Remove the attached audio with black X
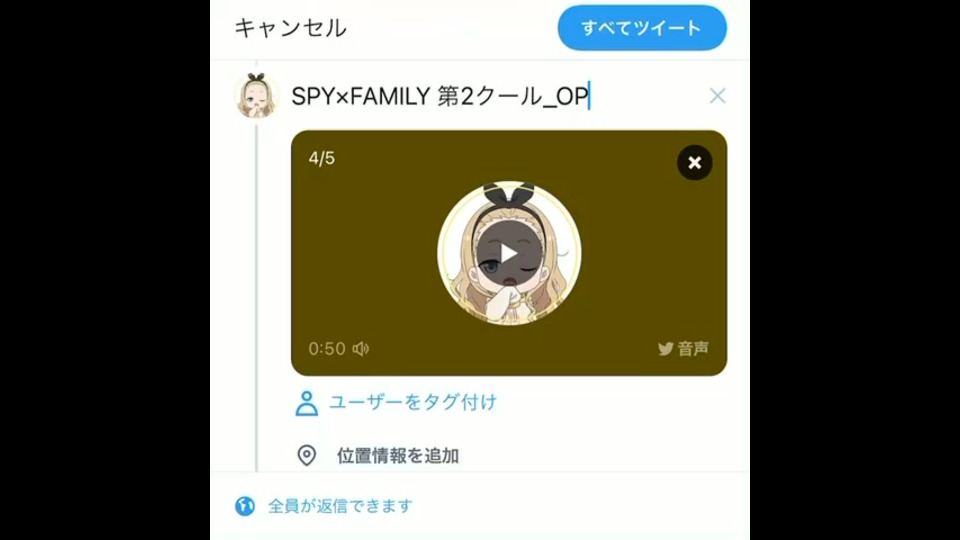Viewport: 960px width, 540px height. pyautogui.click(x=694, y=162)
